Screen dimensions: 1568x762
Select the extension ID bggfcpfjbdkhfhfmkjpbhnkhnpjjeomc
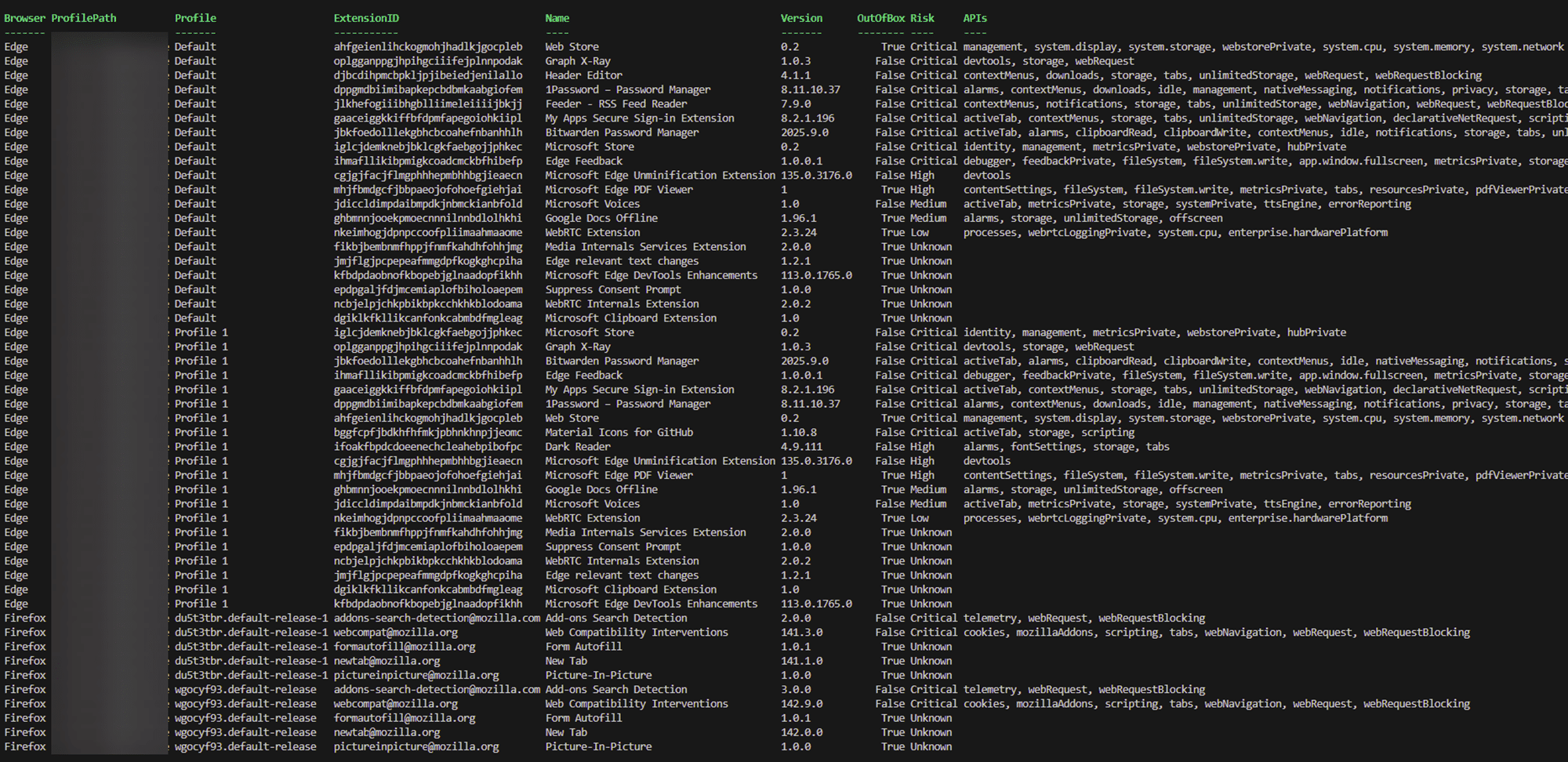click(428, 433)
